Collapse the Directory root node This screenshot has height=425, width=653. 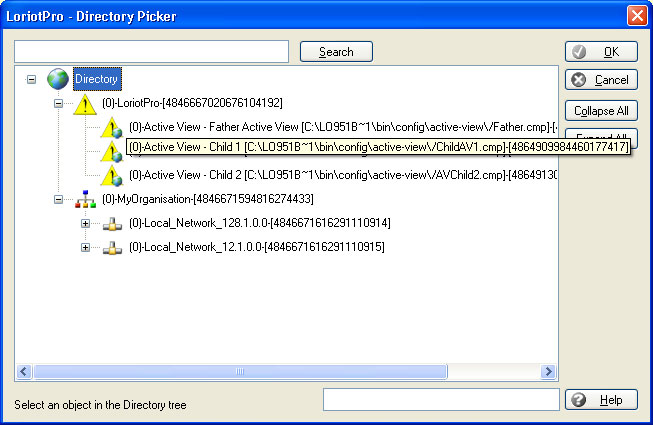point(31,79)
